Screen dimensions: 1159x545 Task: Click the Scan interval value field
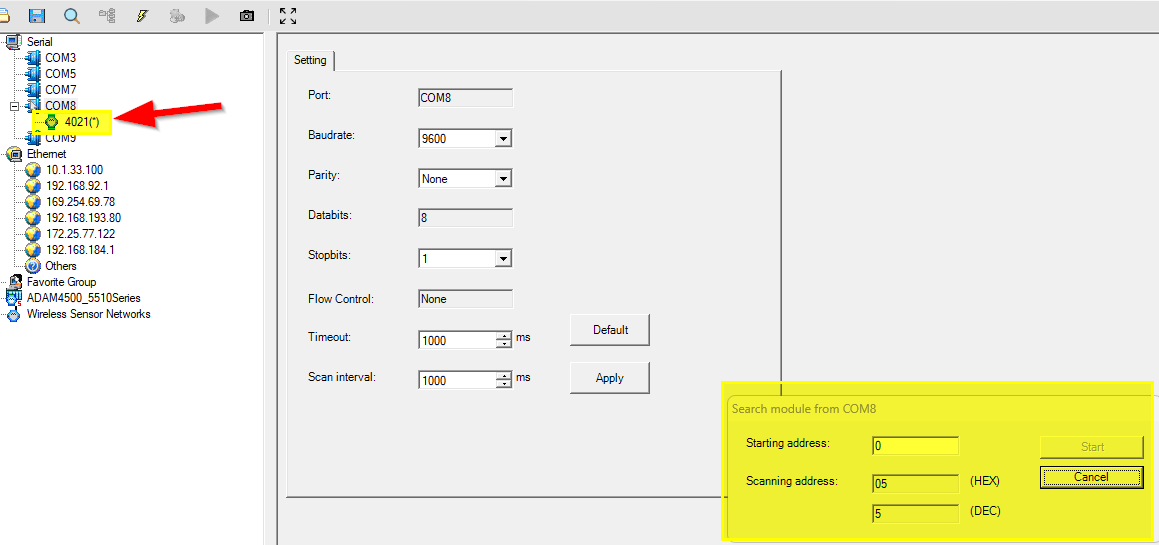click(458, 380)
